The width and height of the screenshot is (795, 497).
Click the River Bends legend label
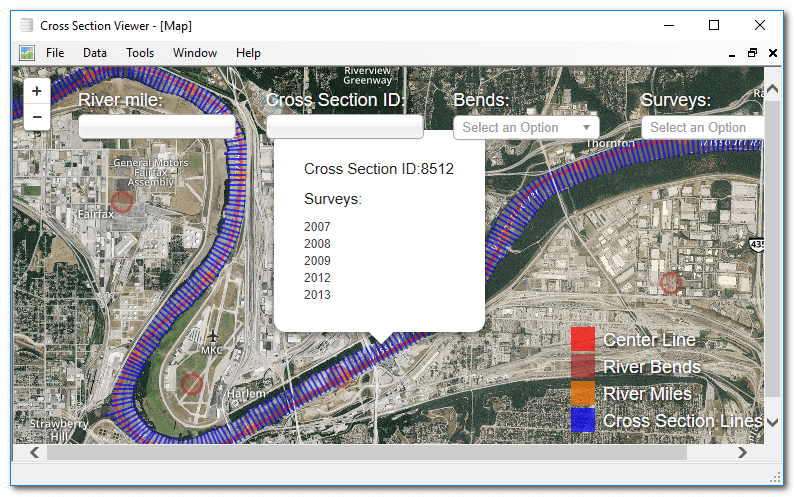[x=652, y=367]
